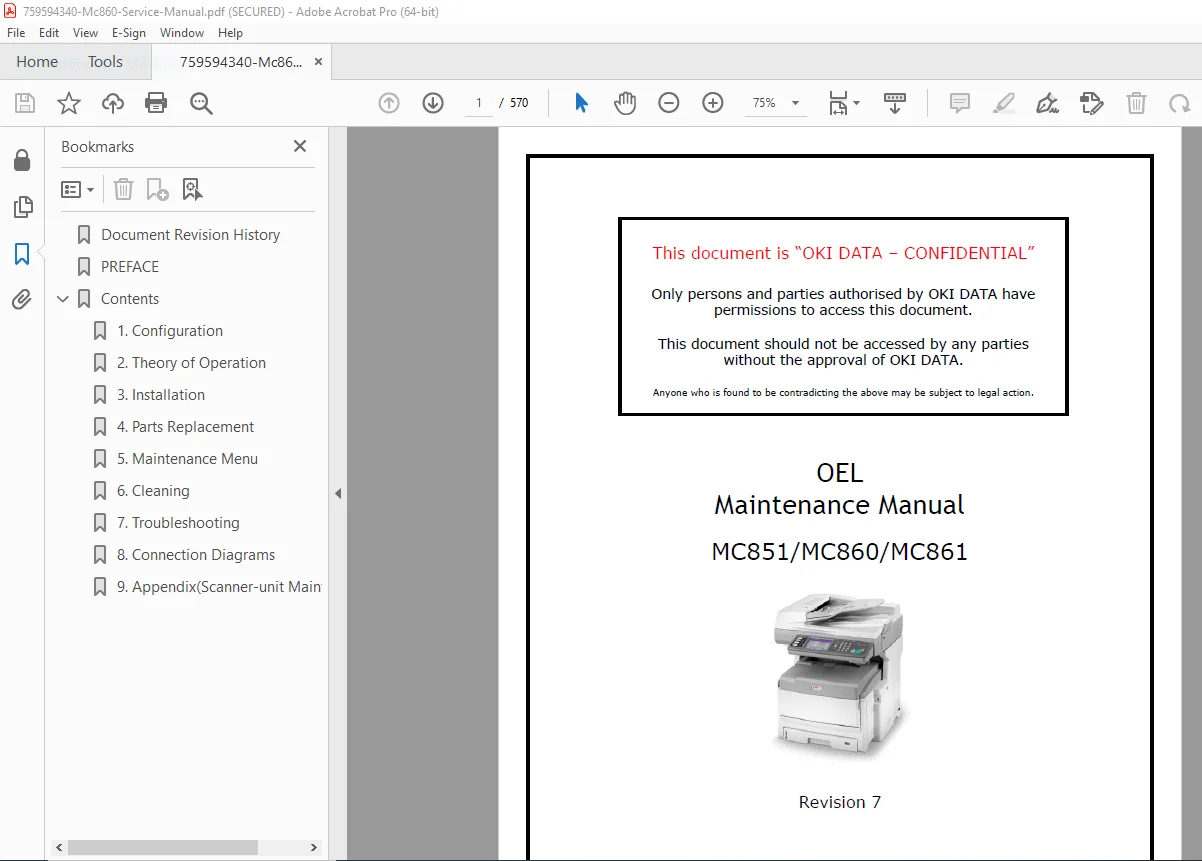Screen dimensions: 1202x861
Task: Go to 3. Installation bookmark
Action: pos(161,395)
